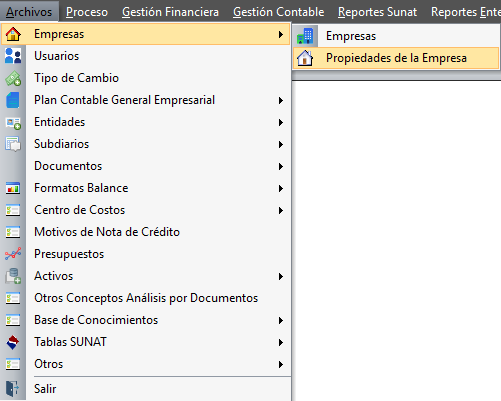Select Otros Conceptos Análisis por Documentos

[146, 298]
